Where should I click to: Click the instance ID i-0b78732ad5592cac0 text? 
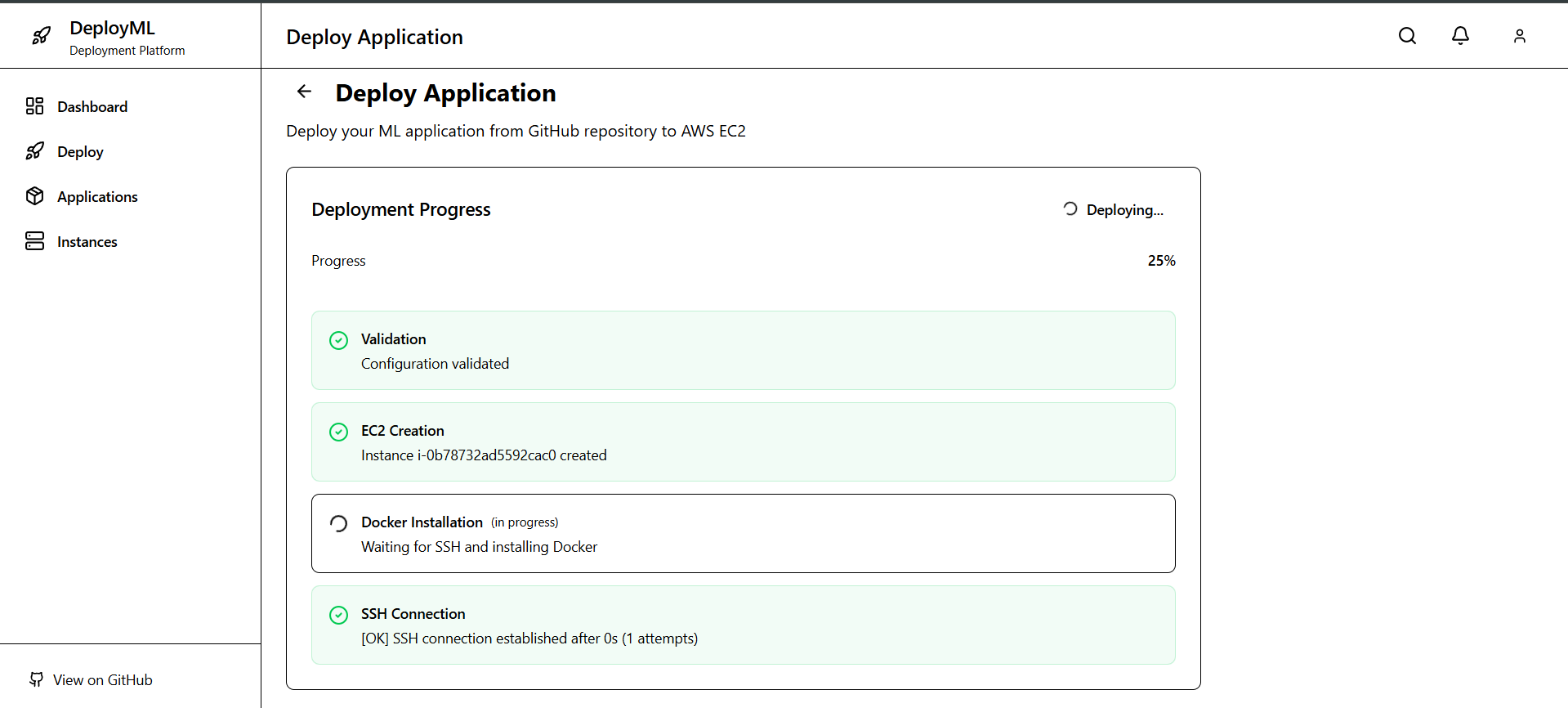487,455
